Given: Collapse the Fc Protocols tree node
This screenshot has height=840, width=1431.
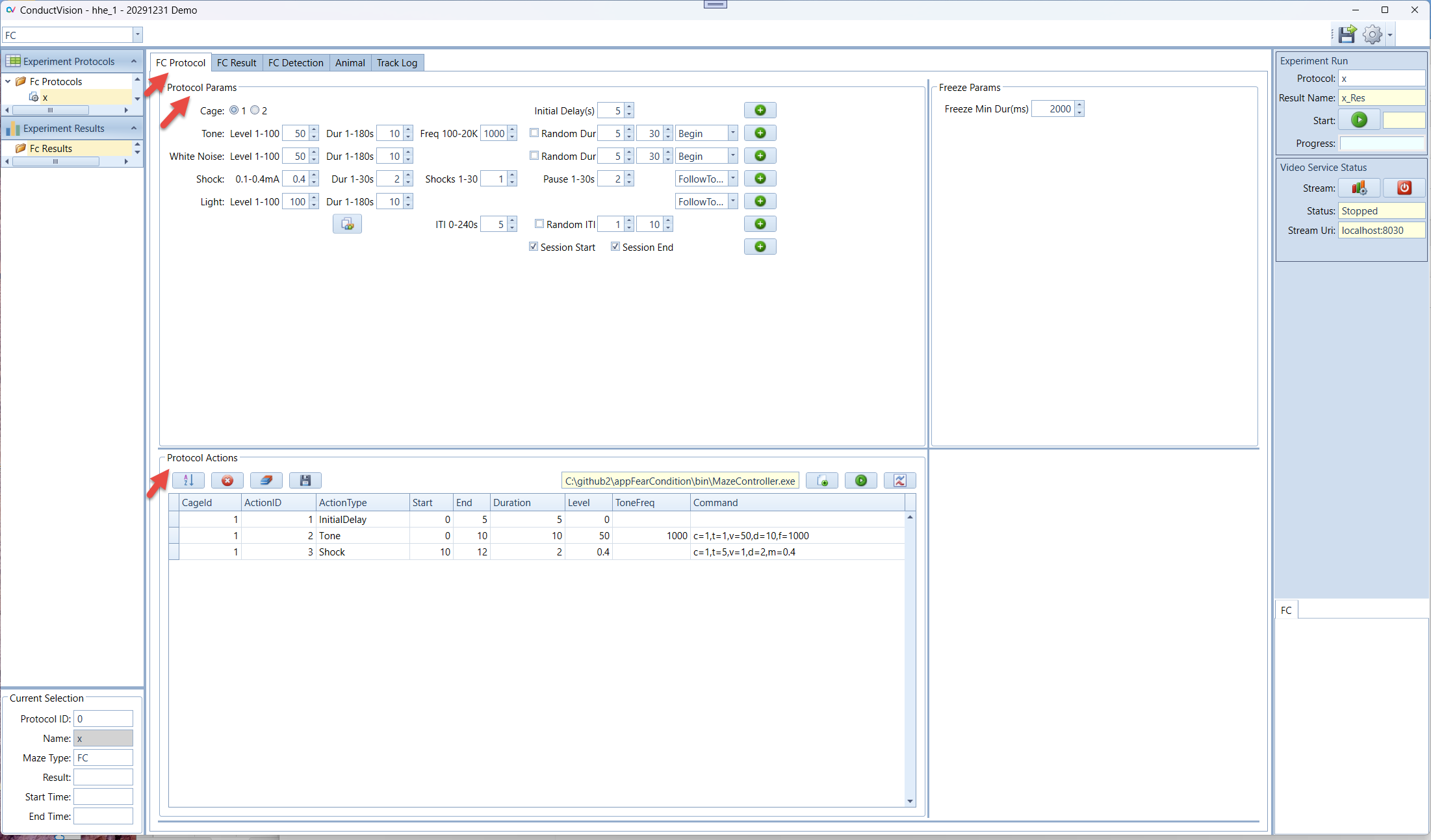Looking at the screenshot, I should click(x=8, y=82).
